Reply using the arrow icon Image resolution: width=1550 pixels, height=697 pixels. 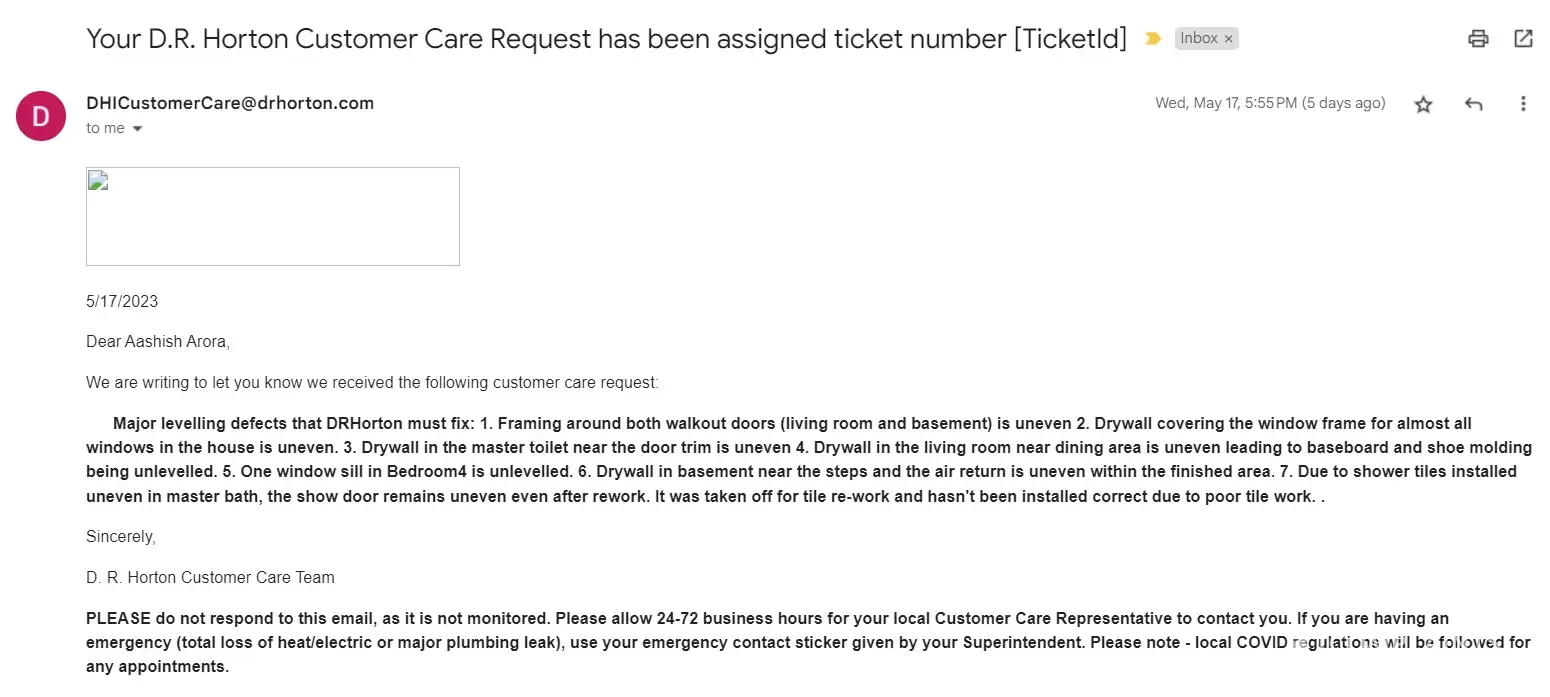(1473, 104)
